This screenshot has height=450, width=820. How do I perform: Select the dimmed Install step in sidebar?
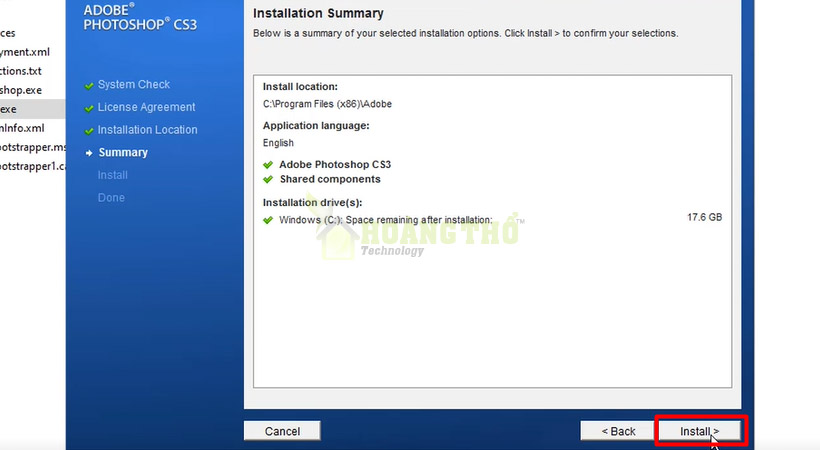pyautogui.click(x=112, y=175)
